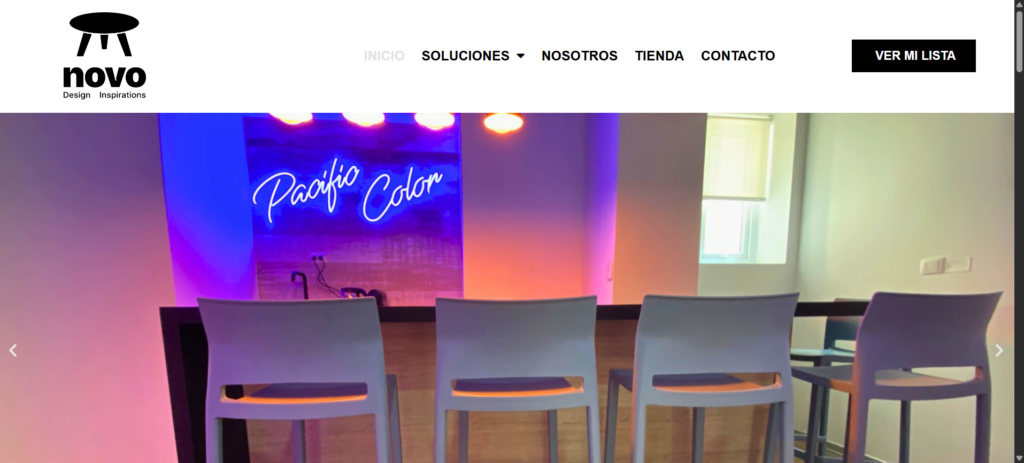Click the Pacific Color neon sign
The width and height of the screenshot is (1024, 463).
[x=348, y=189]
